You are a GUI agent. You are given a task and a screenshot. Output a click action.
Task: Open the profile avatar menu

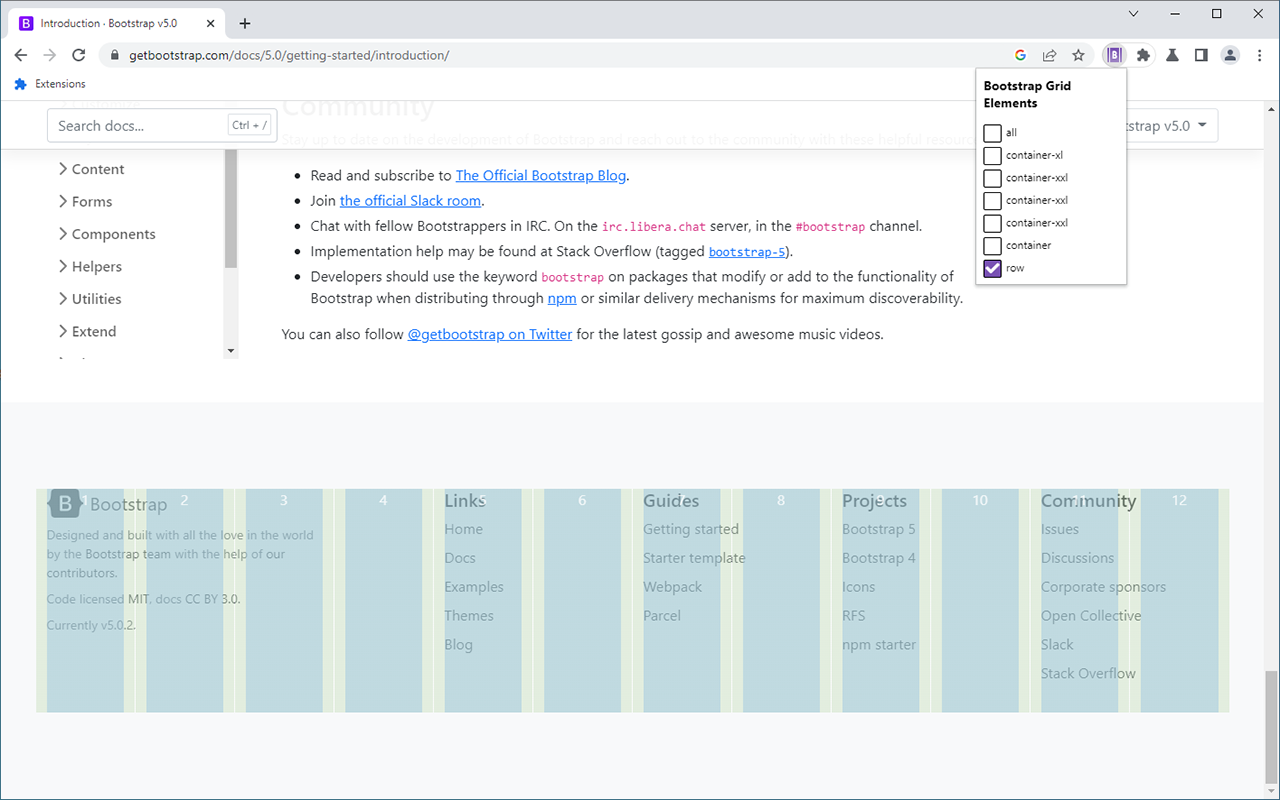pos(1230,55)
